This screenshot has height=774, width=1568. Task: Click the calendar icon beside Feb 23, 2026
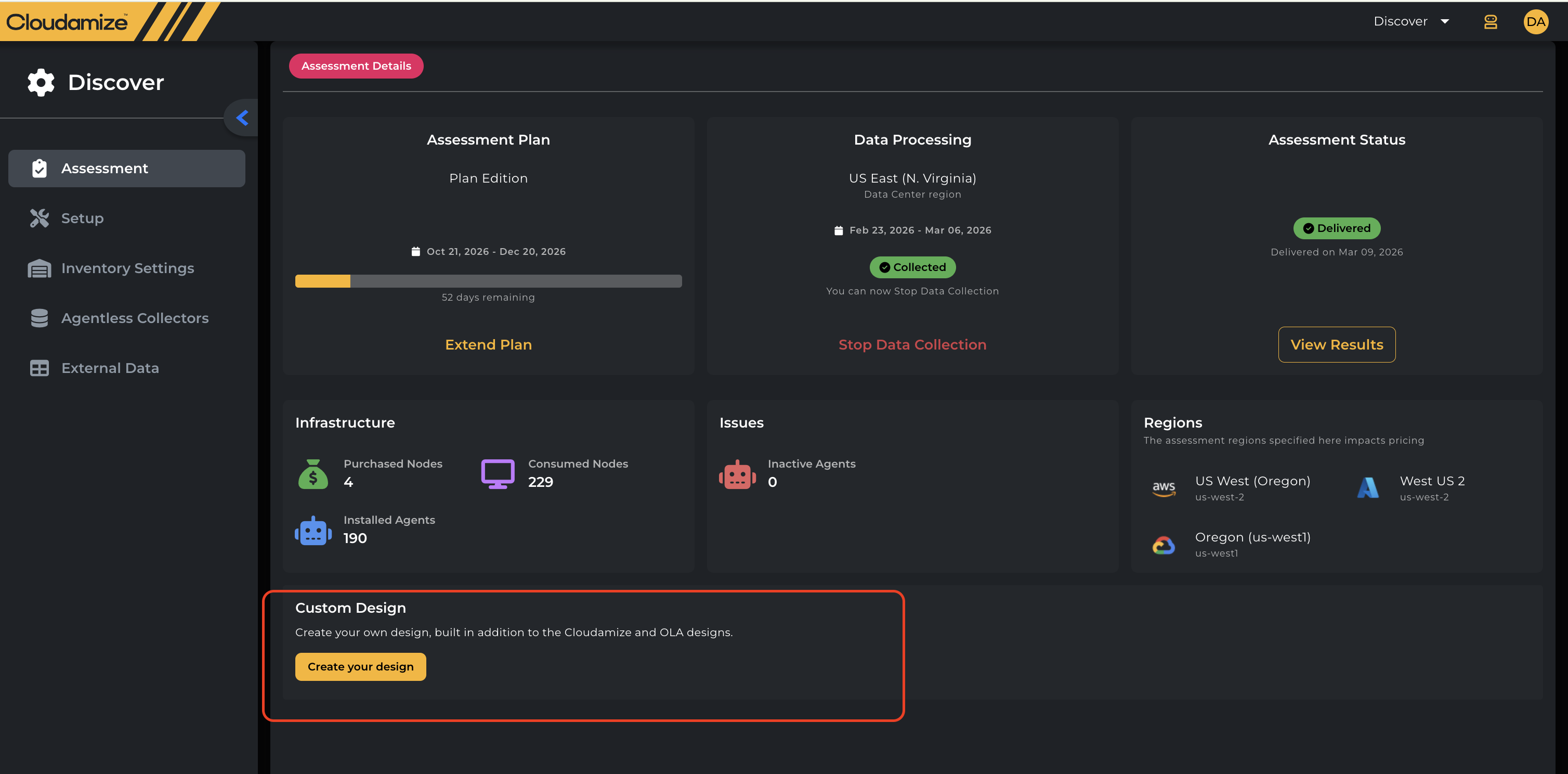coord(838,230)
